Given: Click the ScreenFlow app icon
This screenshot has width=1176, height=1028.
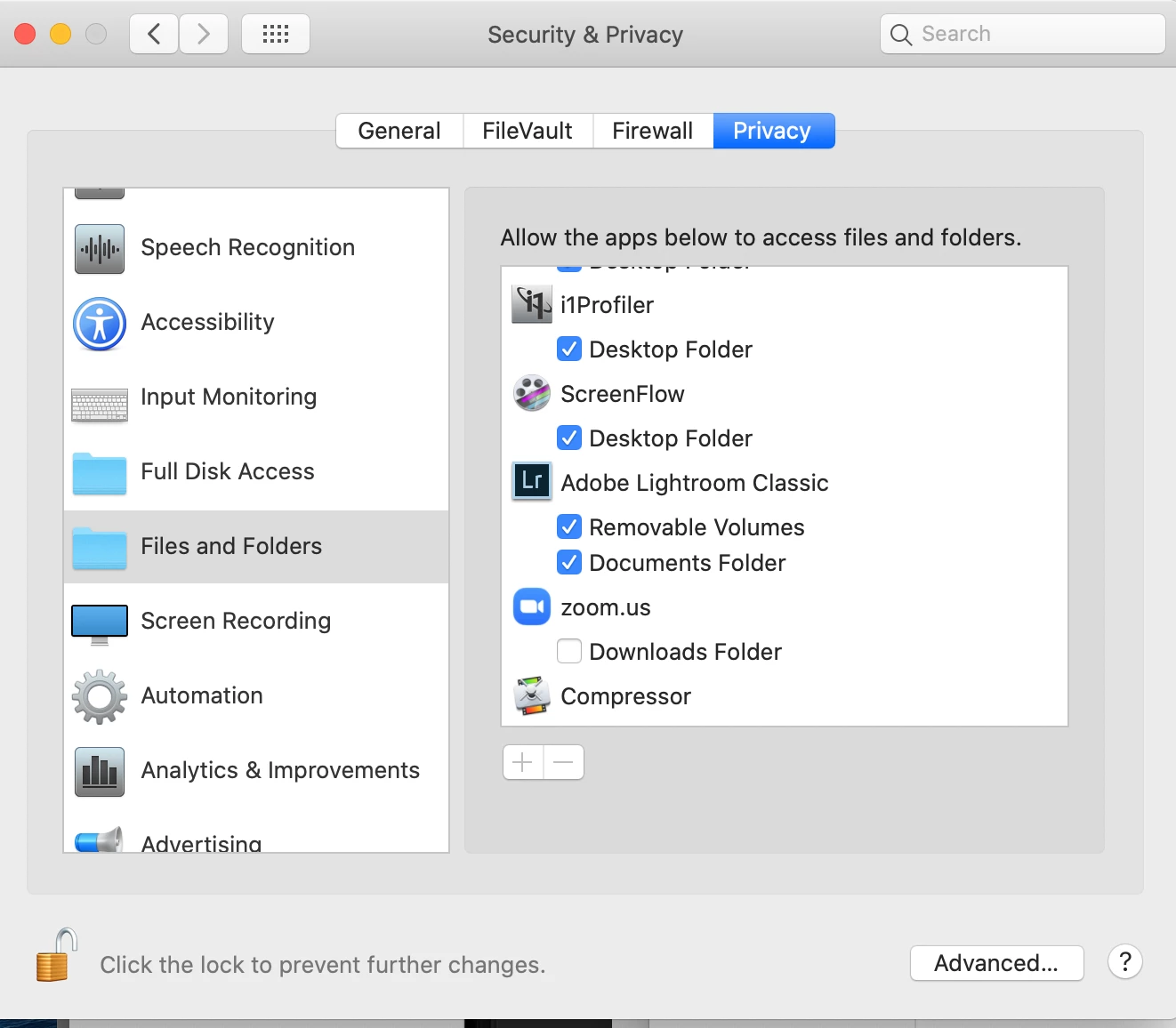Looking at the screenshot, I should pyautogui.click(x=532, y=393).
